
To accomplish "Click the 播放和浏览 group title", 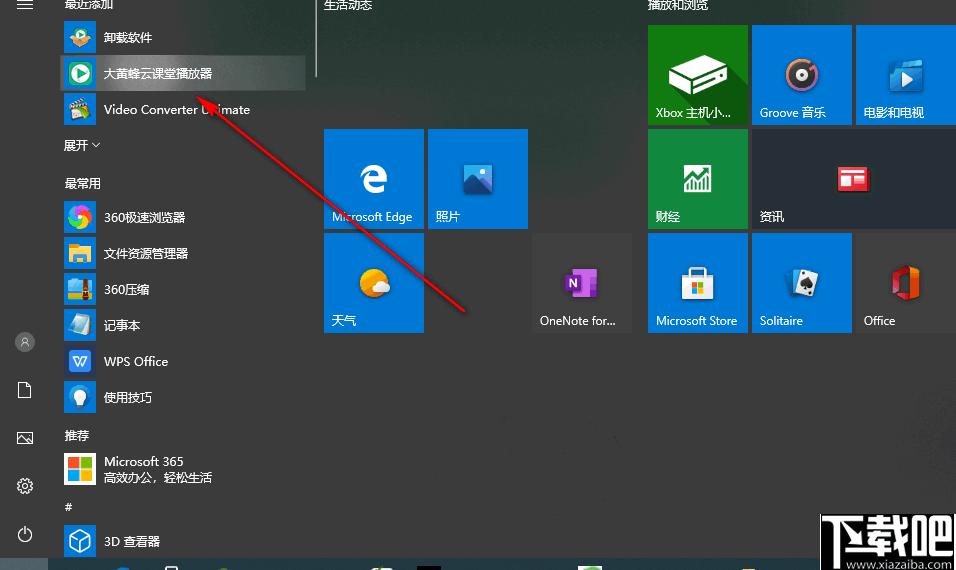I will coord(678,5).
